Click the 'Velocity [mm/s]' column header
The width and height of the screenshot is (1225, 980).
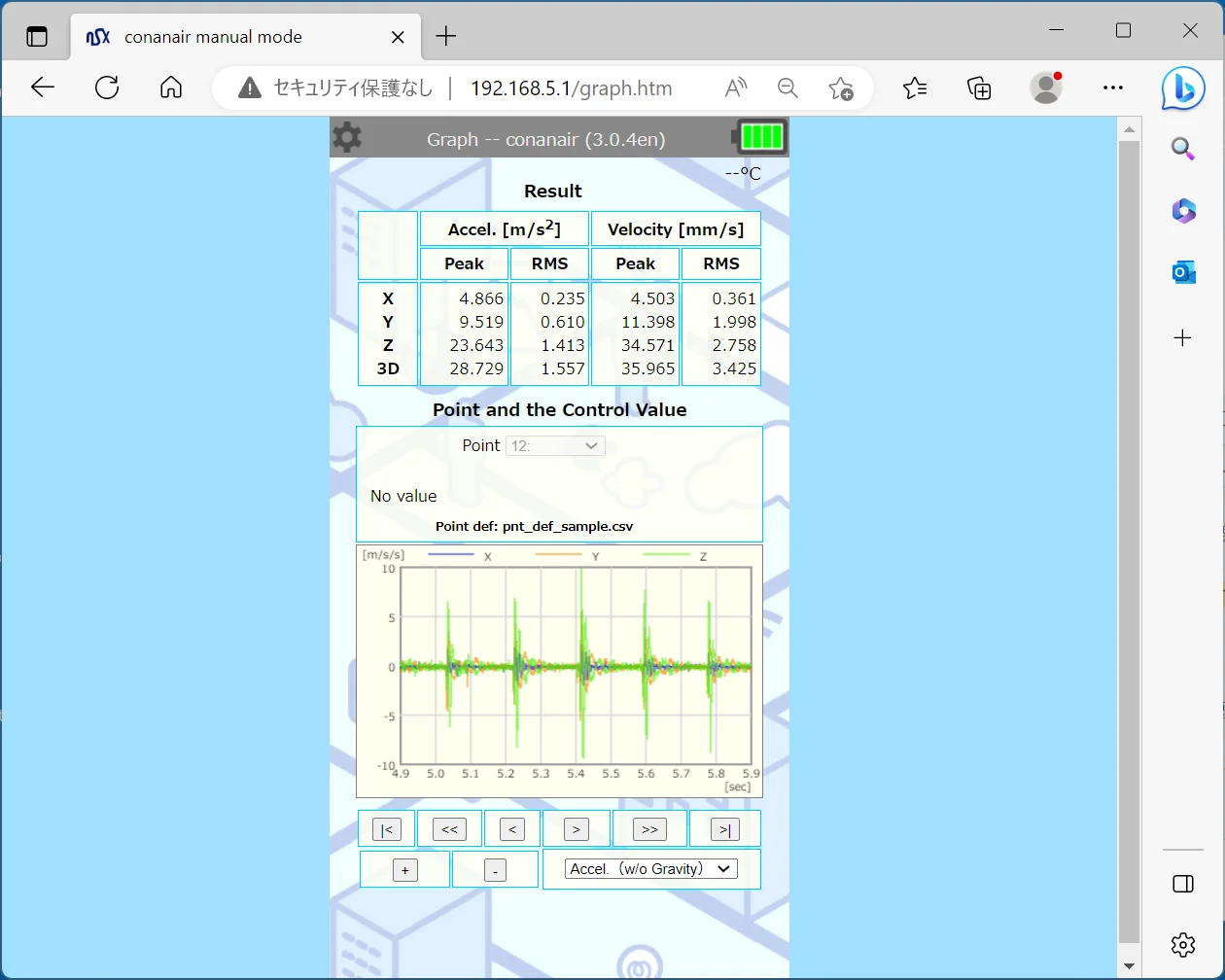coord(676,229)
